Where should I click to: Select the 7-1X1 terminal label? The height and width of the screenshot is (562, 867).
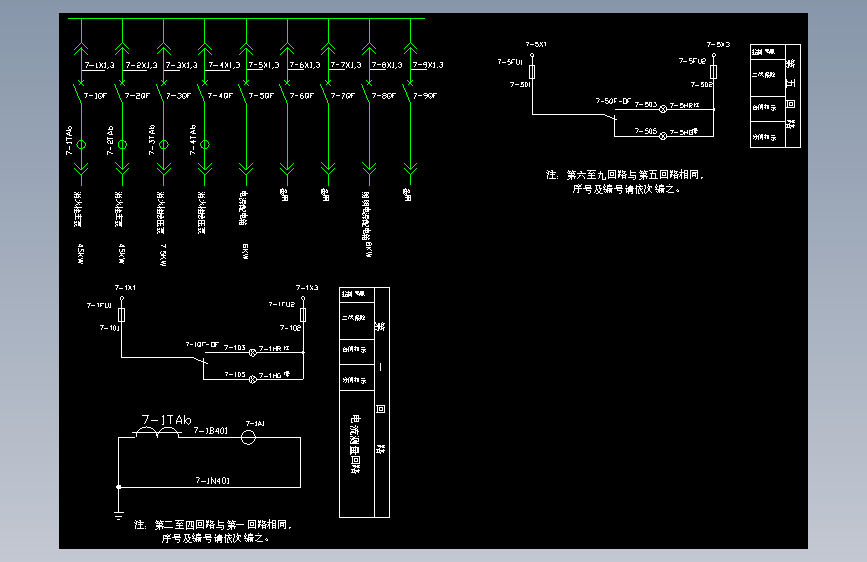[x=125, y=288]
